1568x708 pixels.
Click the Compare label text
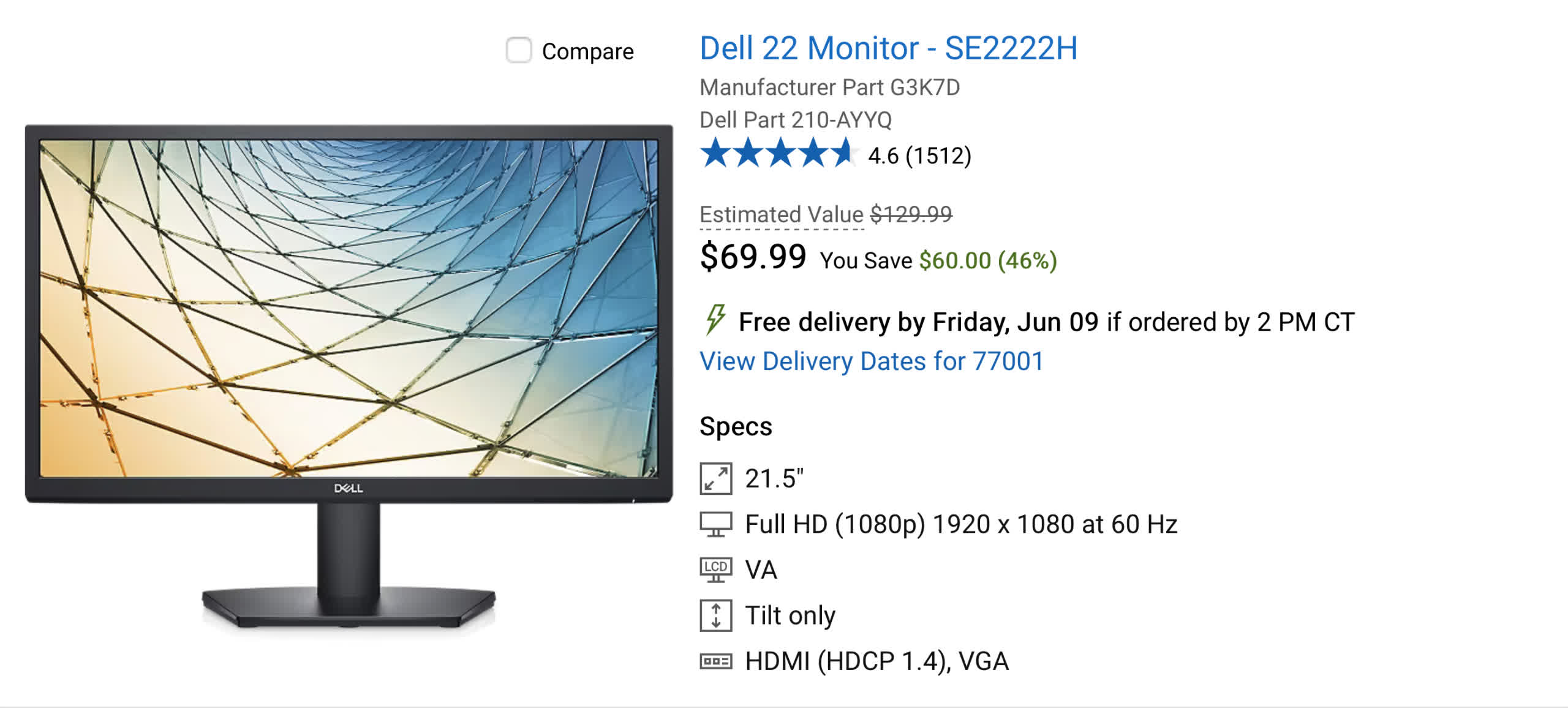click(587, 51)
